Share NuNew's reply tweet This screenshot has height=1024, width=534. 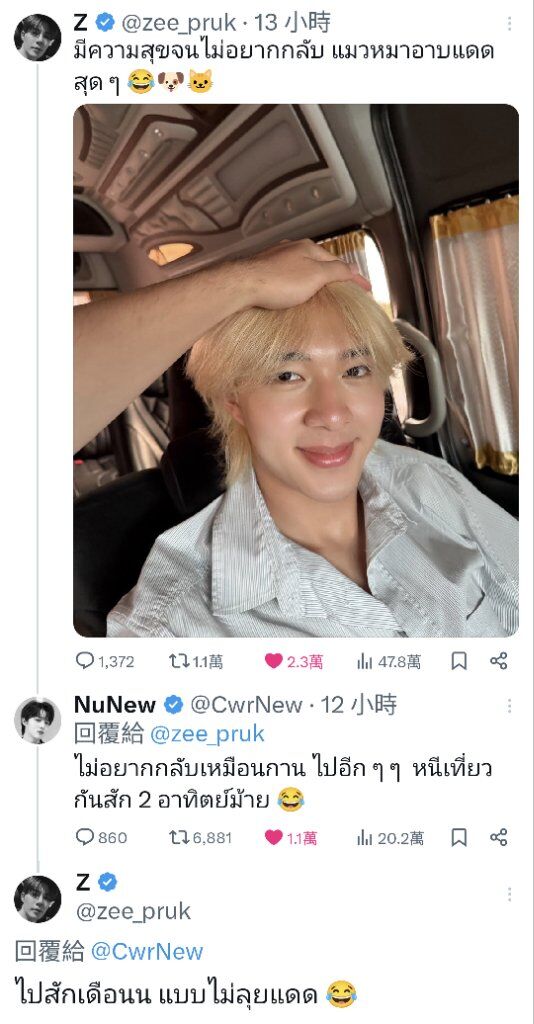pyautogui.click(x=499, y=837)
